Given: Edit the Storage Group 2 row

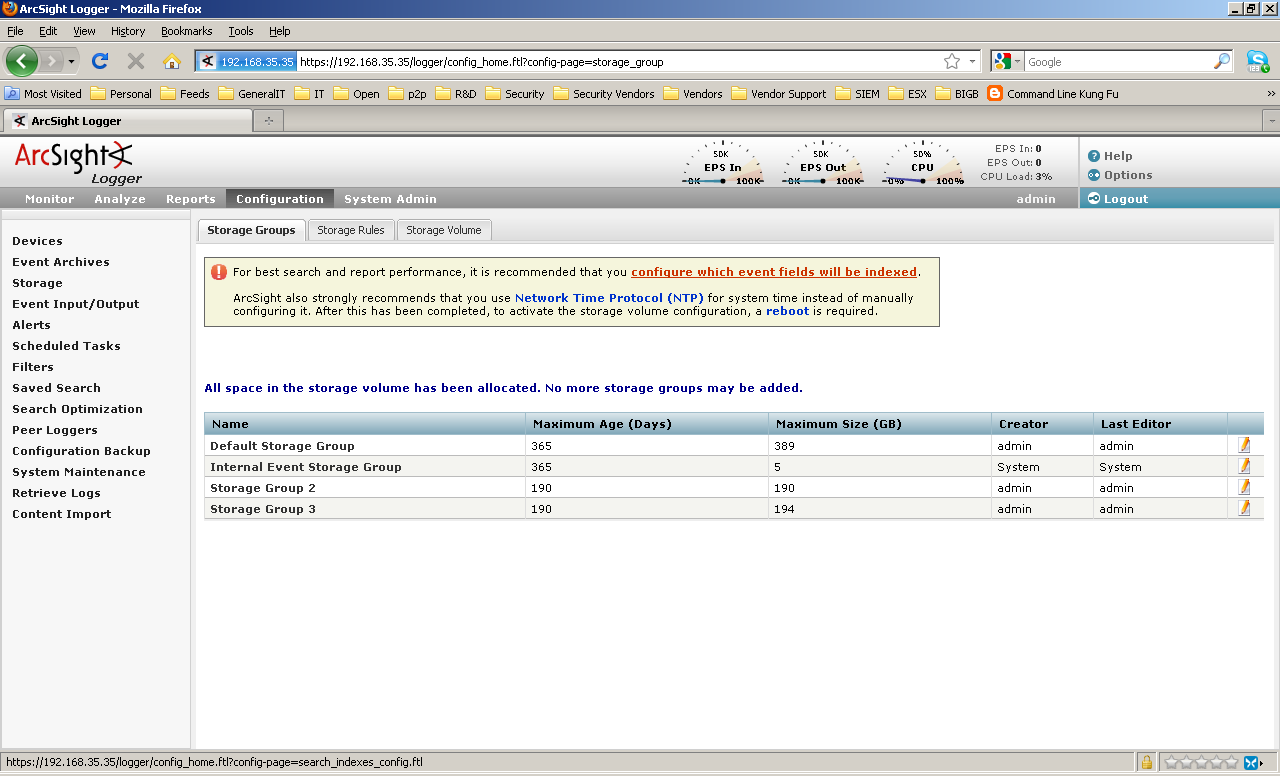Looking at the screenshot, I should click(1244, 487).
